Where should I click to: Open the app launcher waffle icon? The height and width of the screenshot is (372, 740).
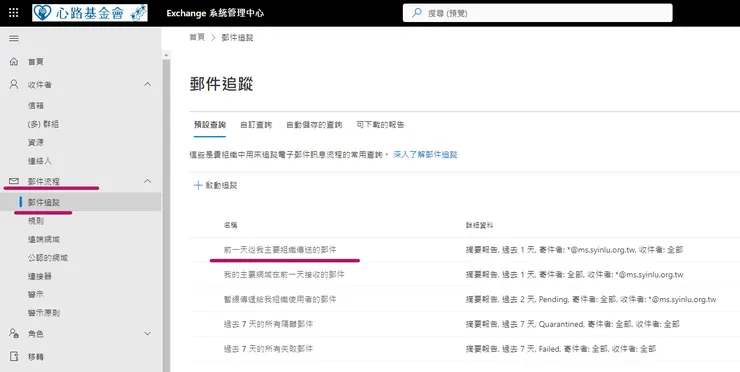point(13,13)
